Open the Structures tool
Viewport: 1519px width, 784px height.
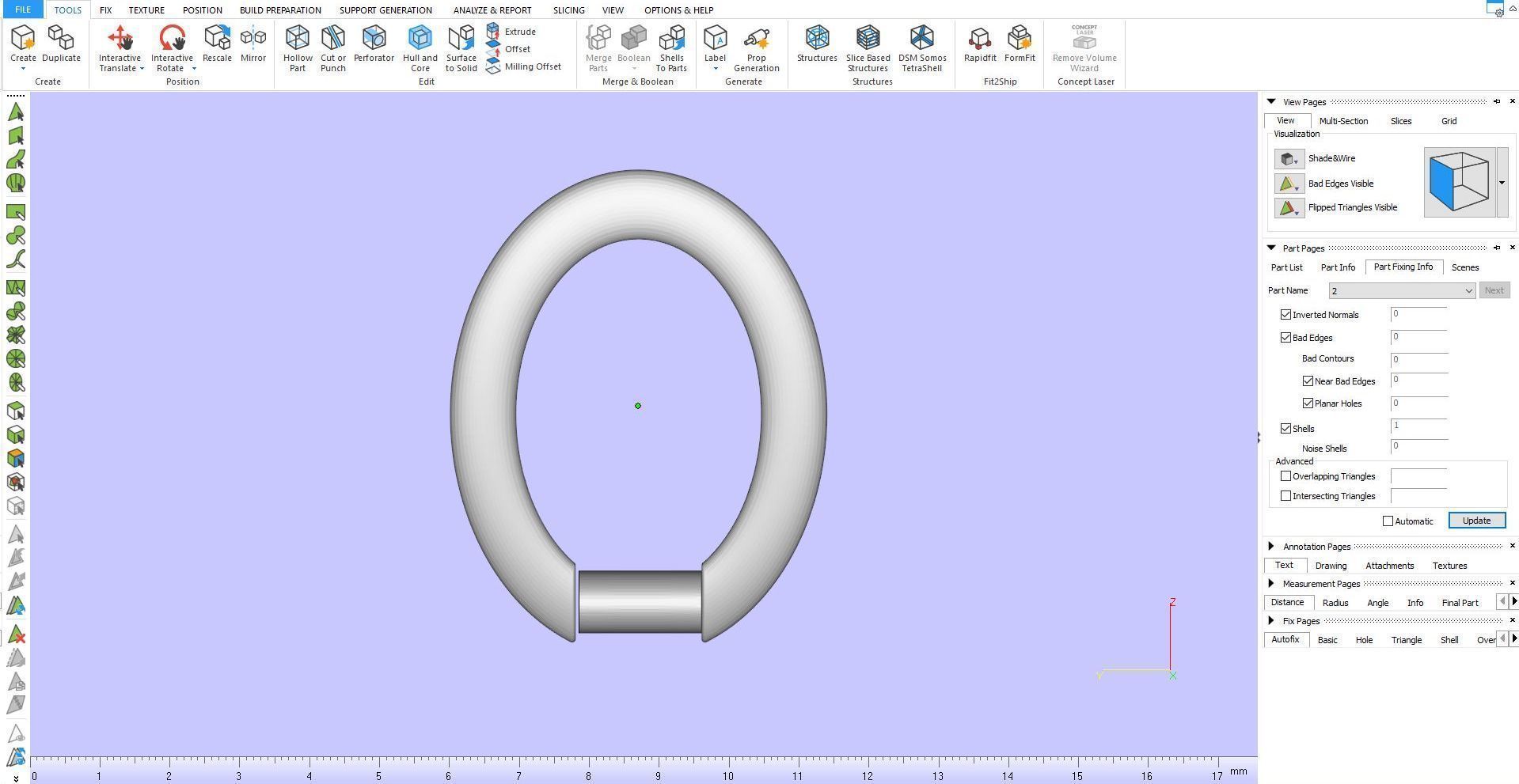[817, 44]
